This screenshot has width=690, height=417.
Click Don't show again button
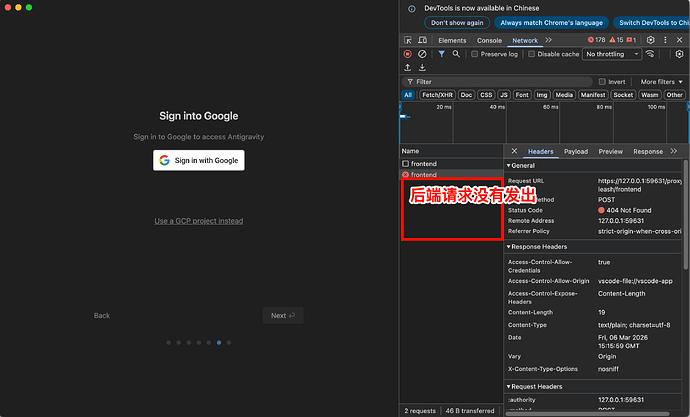457,23
